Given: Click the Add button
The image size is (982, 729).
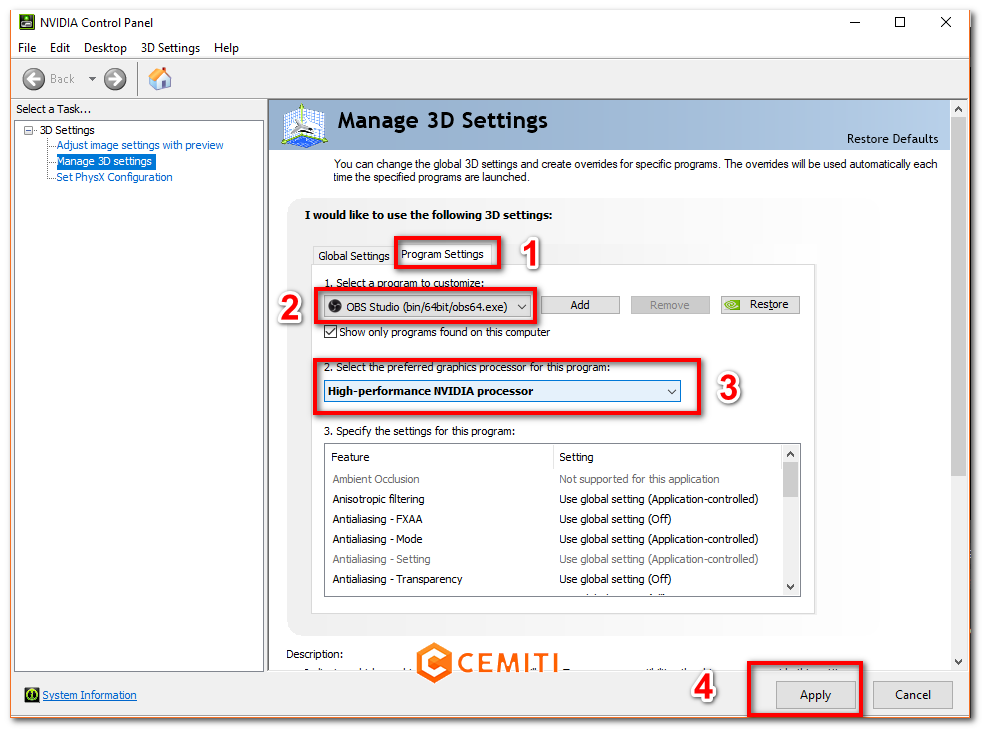Looking at the screenshot, I should point(580,305).
